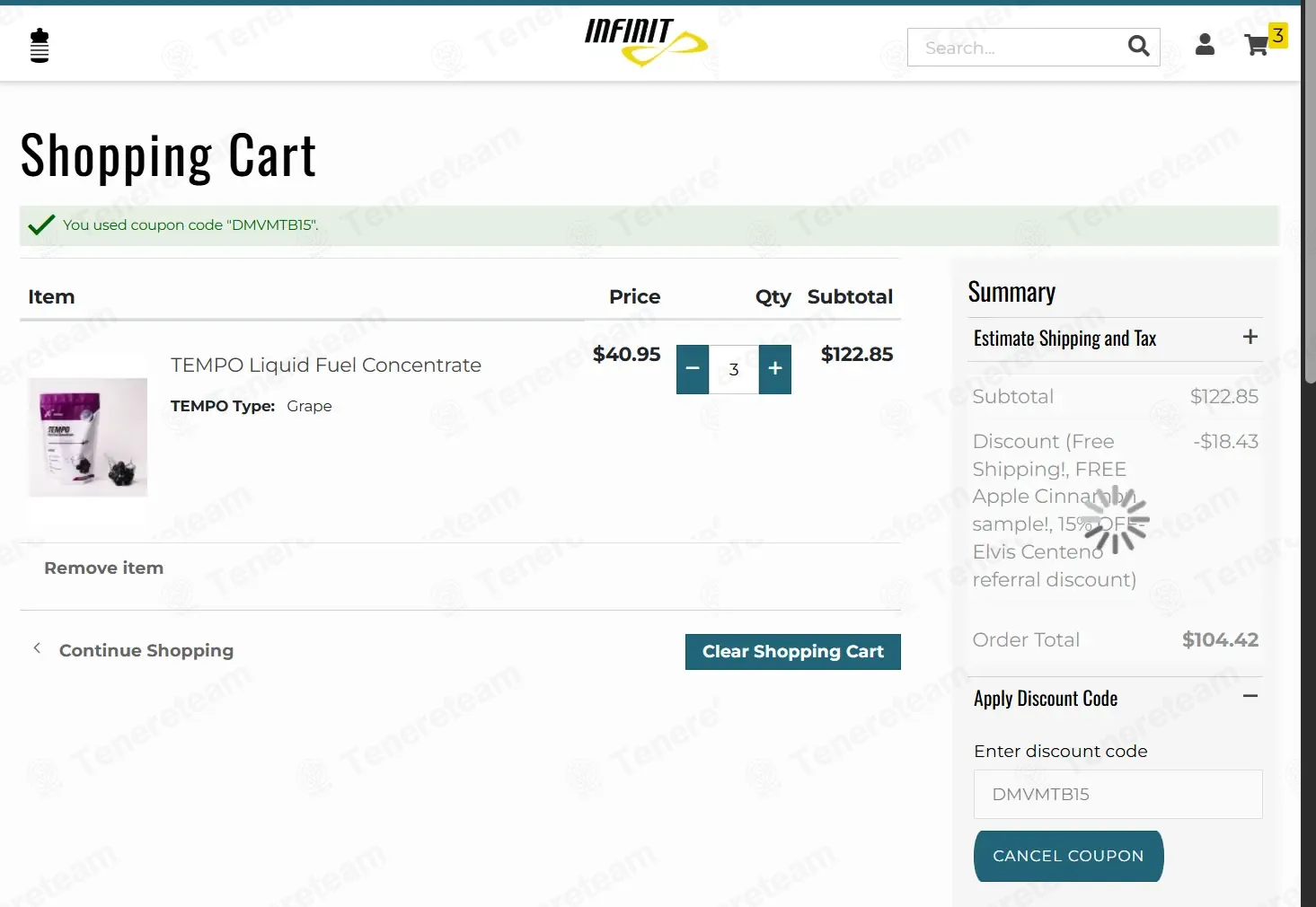Click the coupon success message text
1316x907 pixels.
pos(190,225)
